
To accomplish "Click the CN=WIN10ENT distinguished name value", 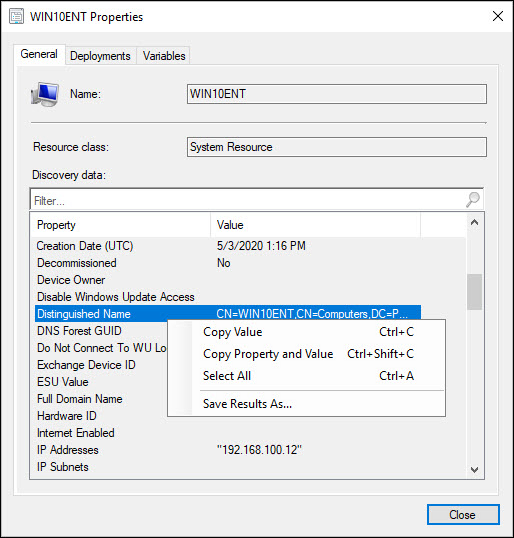I will click(x=312, y=314).
